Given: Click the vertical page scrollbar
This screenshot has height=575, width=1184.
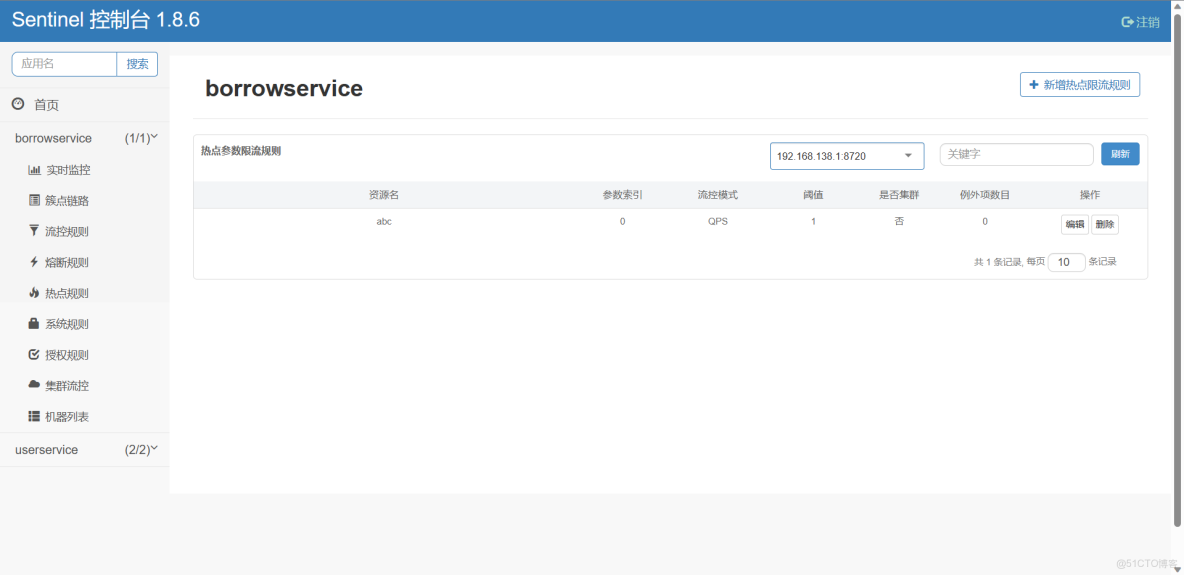Looking at the screenshot, I should pyautogui.click(x=1177, y=270).
